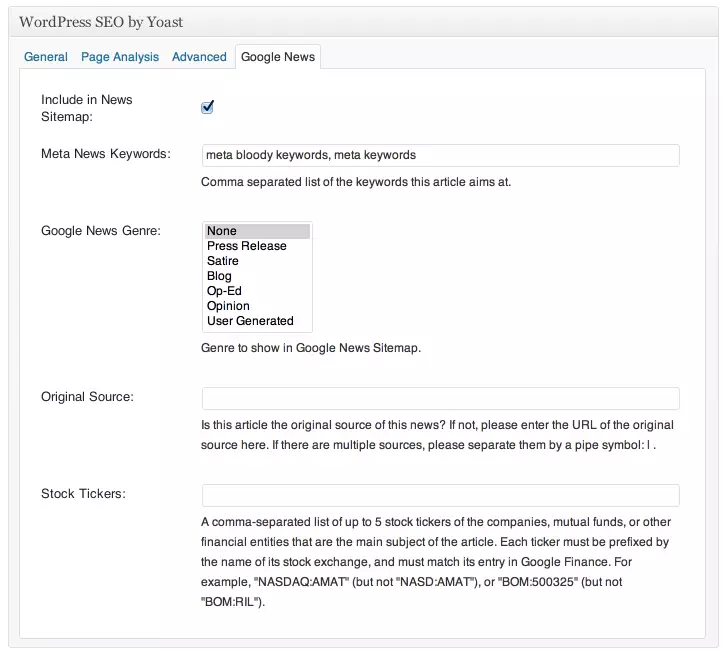Click the Original Source label text
The width and height of the screenshot is (723, 650).
pos(87,397)
